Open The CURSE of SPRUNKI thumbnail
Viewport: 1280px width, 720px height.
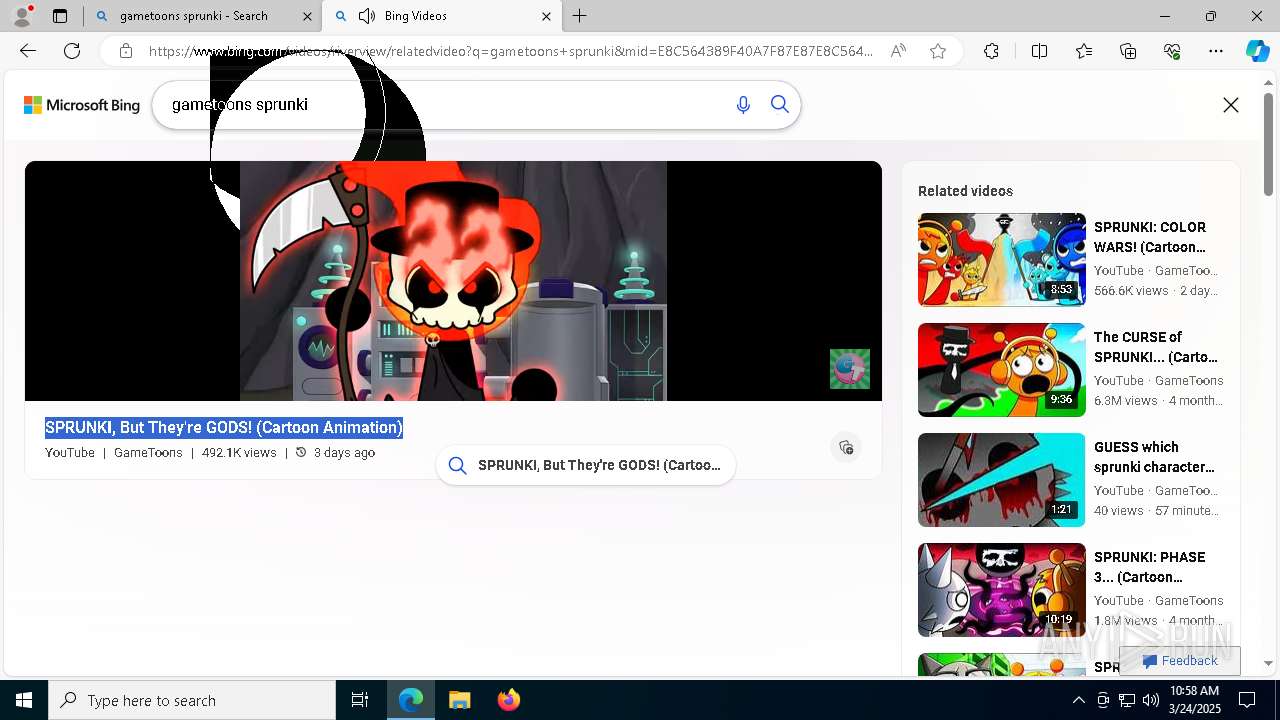pos(1002,370)
